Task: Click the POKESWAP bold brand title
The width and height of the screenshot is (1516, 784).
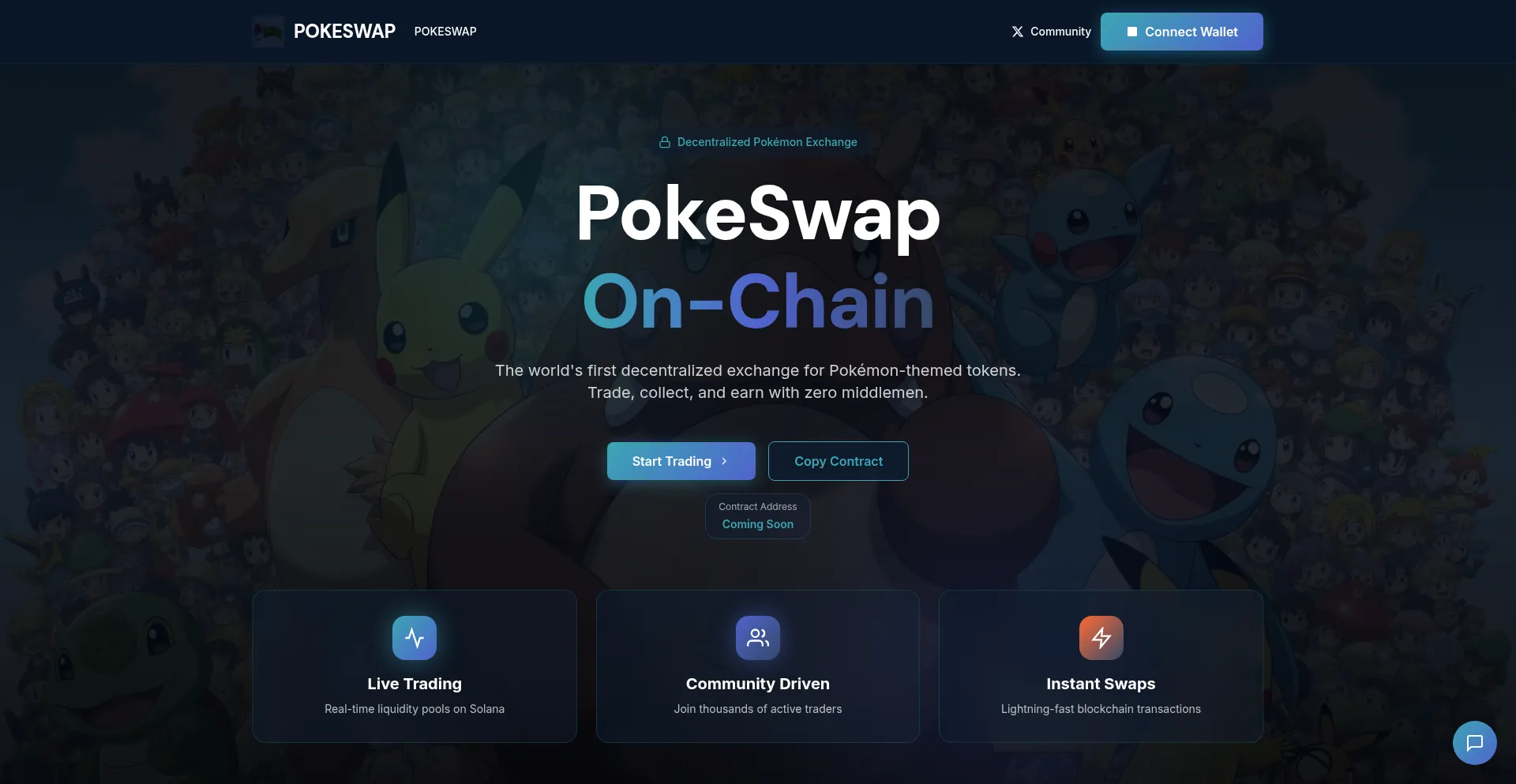Action: (344, 32)
